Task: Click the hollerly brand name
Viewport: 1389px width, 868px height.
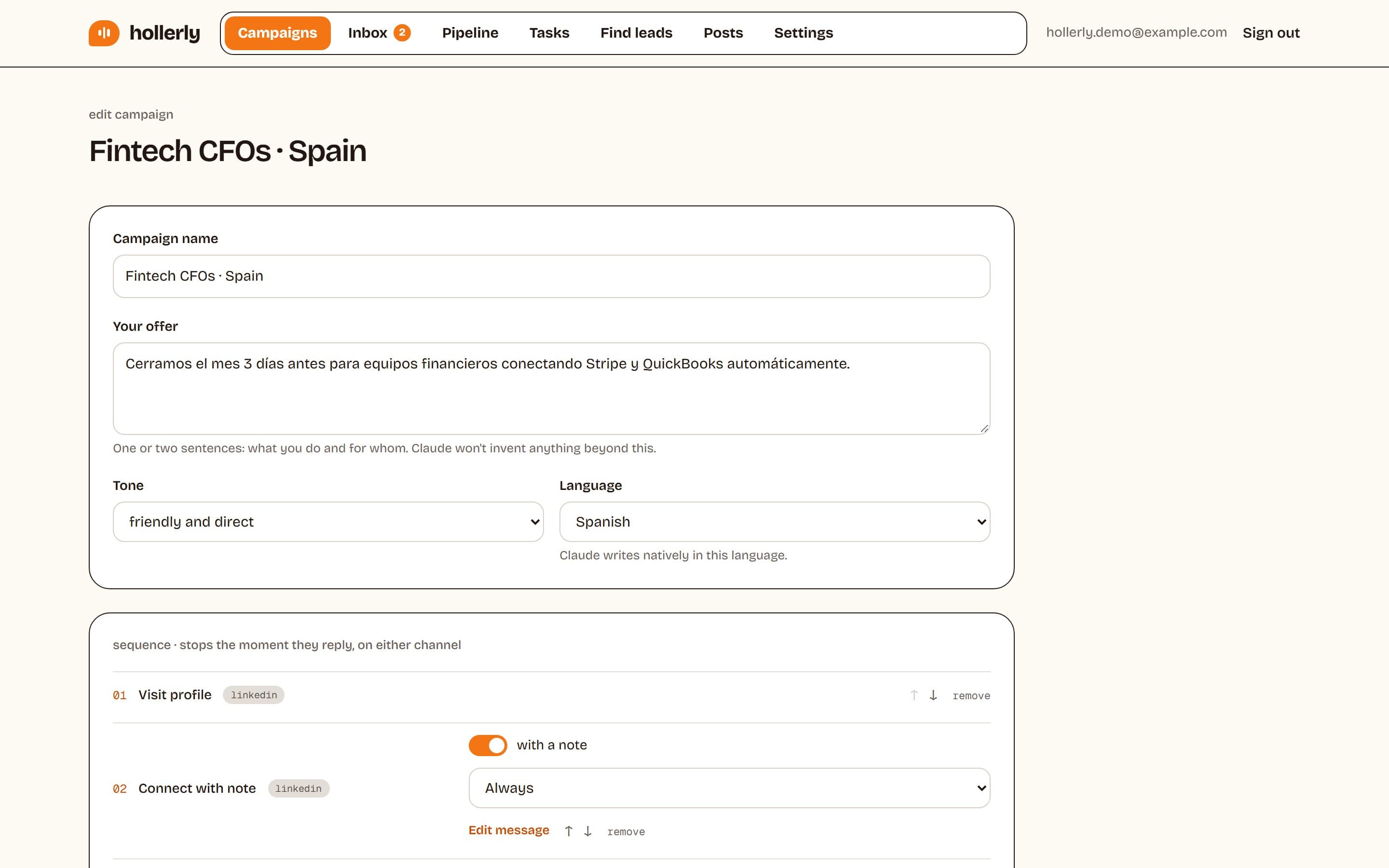Action: (165, 33)
